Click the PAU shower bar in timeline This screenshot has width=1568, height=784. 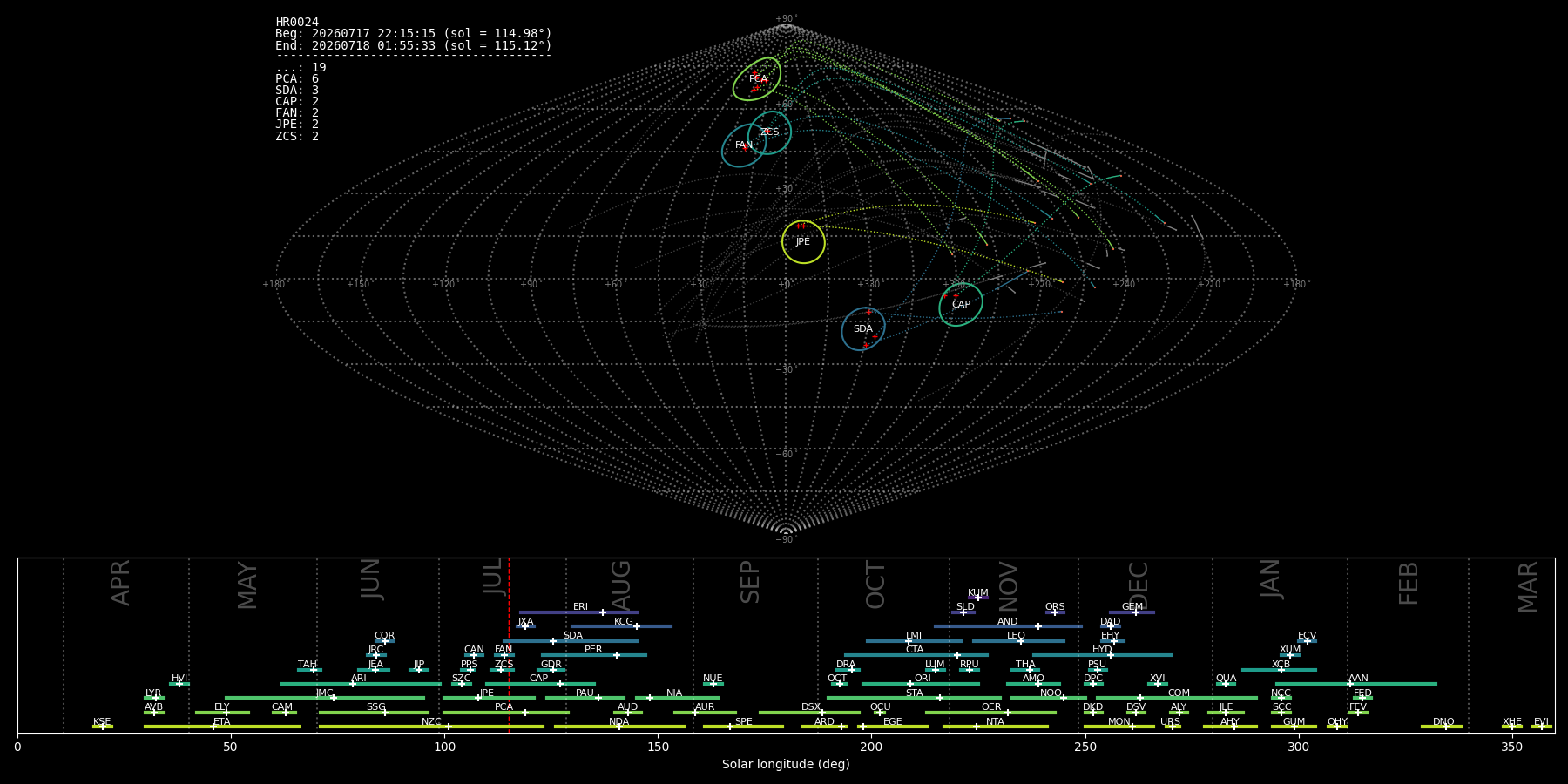[x=585, y=698]
